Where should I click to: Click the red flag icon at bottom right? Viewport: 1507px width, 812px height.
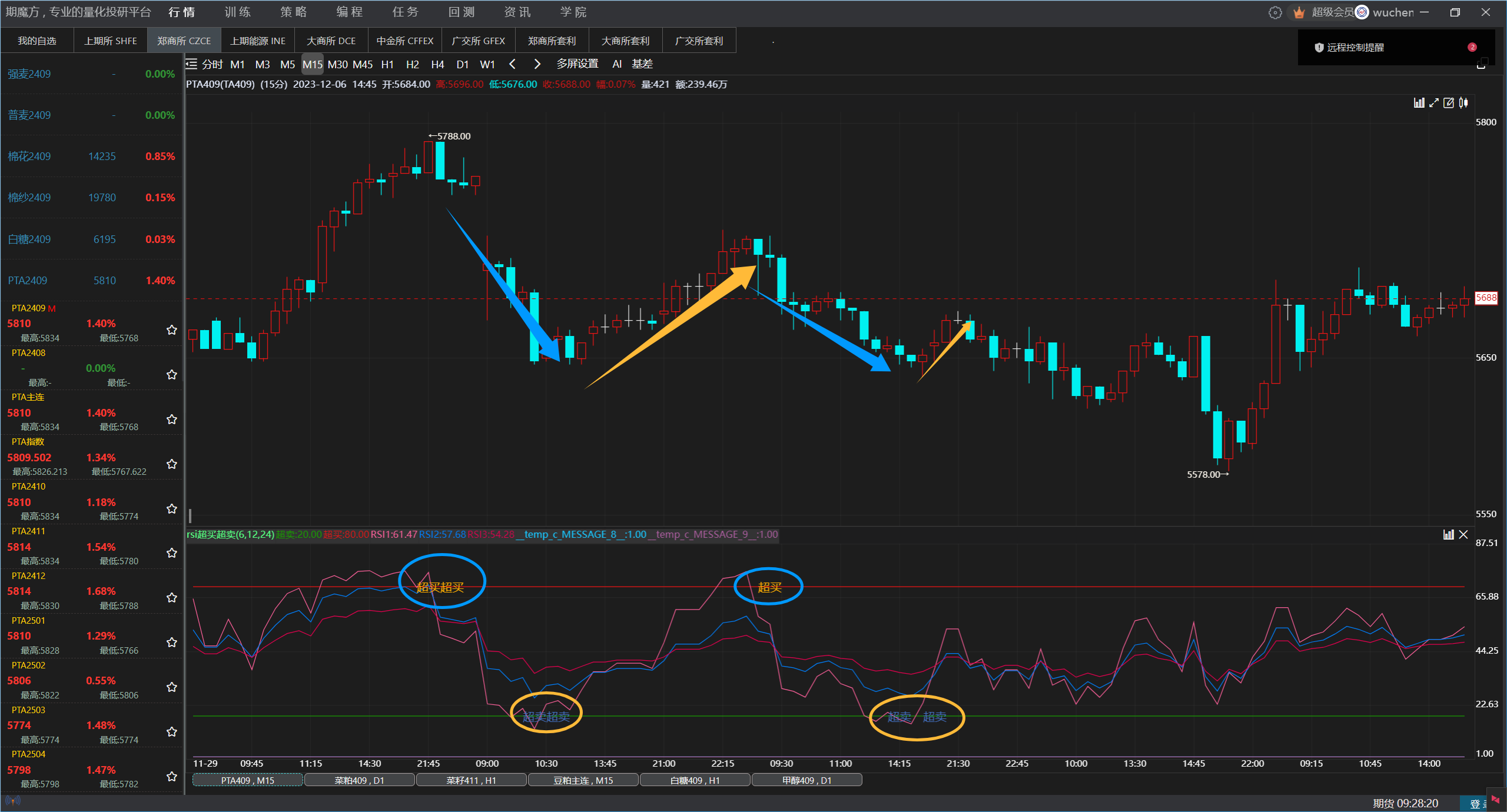tap(1496, 799)
